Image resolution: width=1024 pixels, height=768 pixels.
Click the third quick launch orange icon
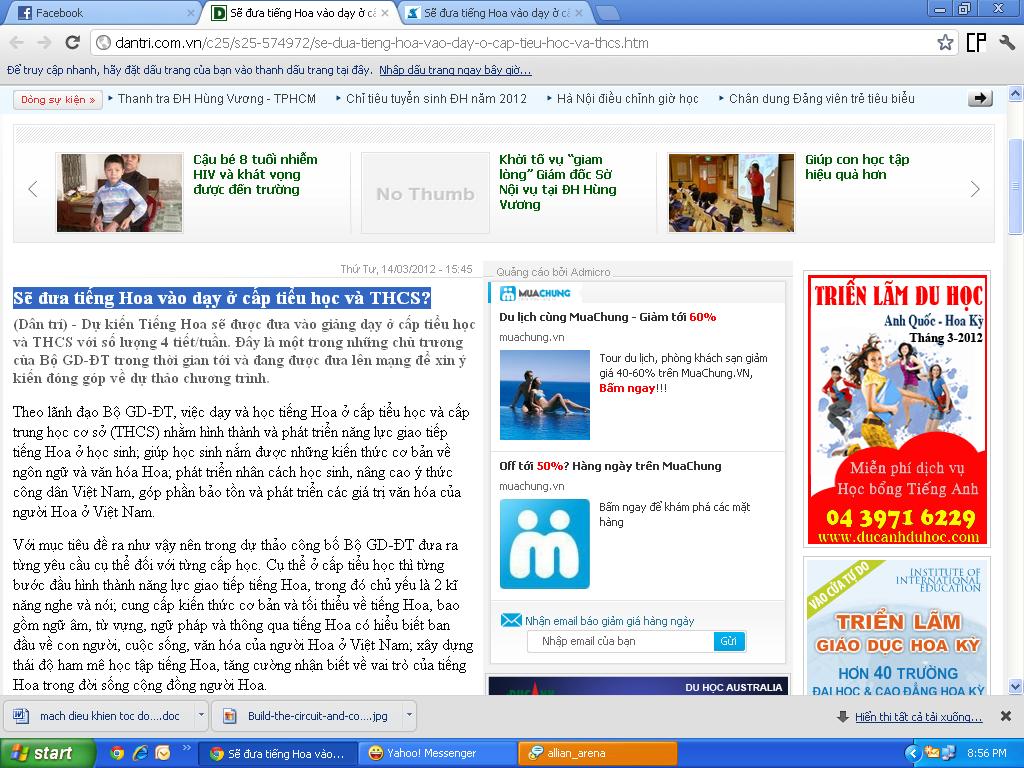163,753
